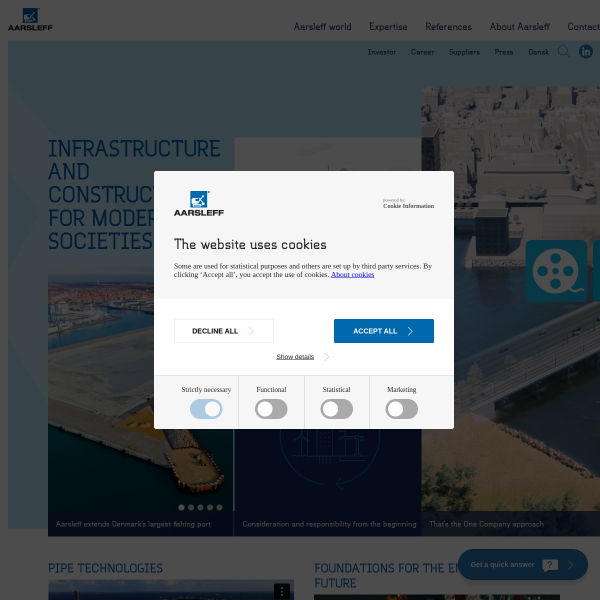Expand the Get a quick answer widget arrow
Viewport: 600px width, 600px height.
[571, 565]
